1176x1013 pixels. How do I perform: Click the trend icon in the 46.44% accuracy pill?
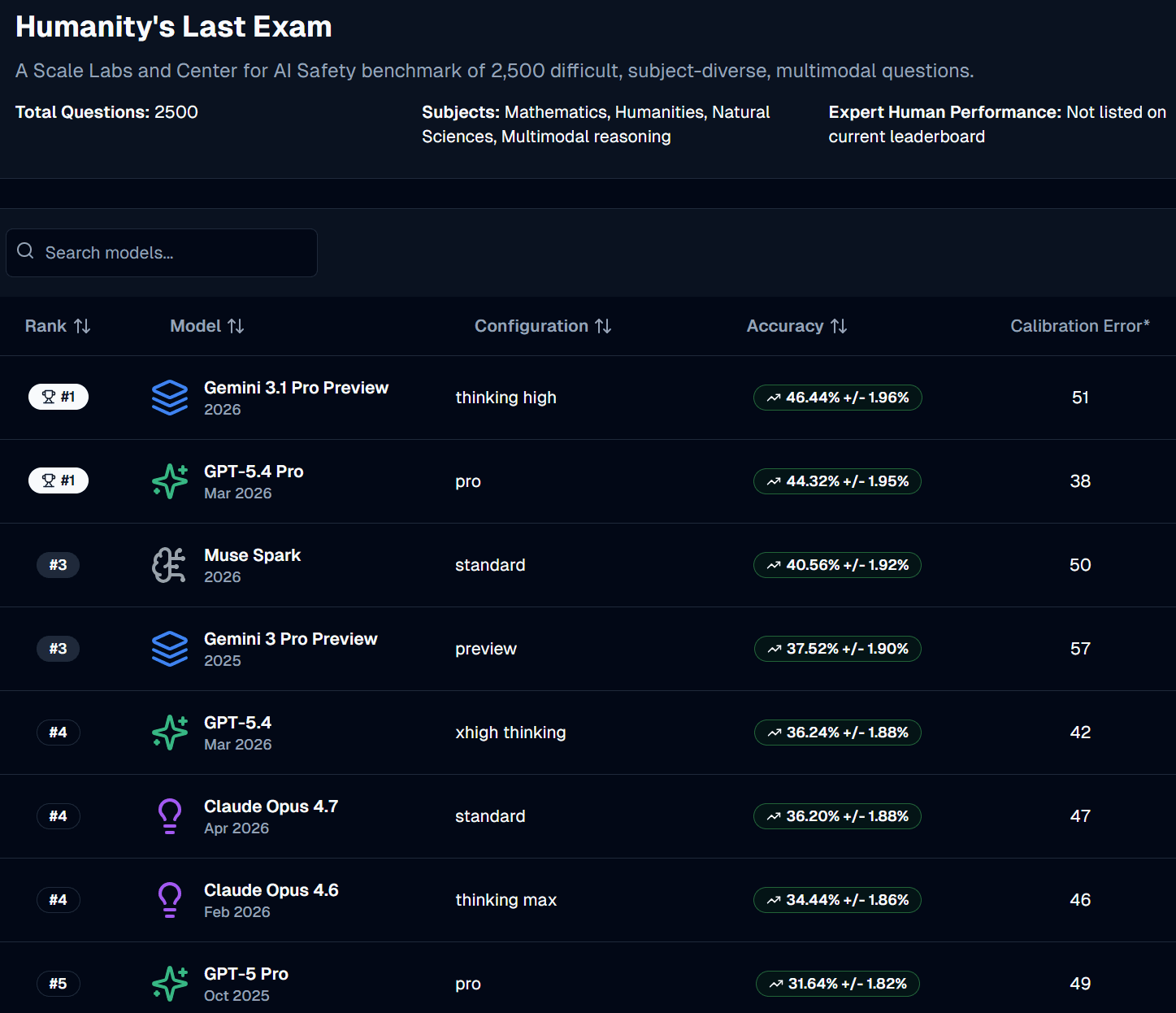tap(774, 398)
